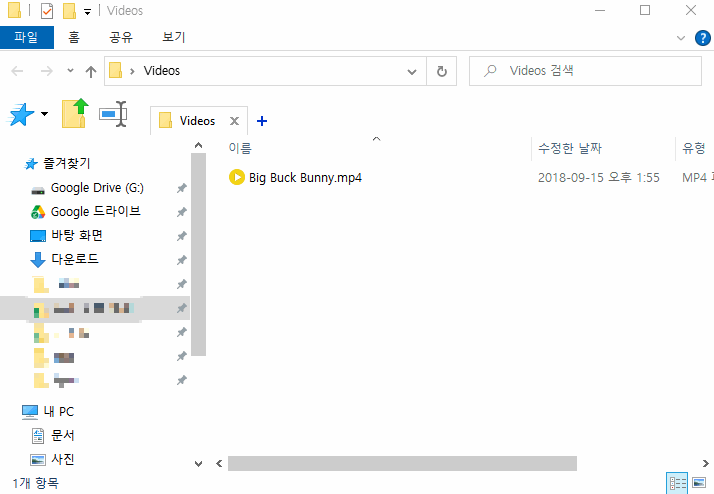Click the title bar folder icon
Viewport: 714px width, 494px height.
click(14, 10)
